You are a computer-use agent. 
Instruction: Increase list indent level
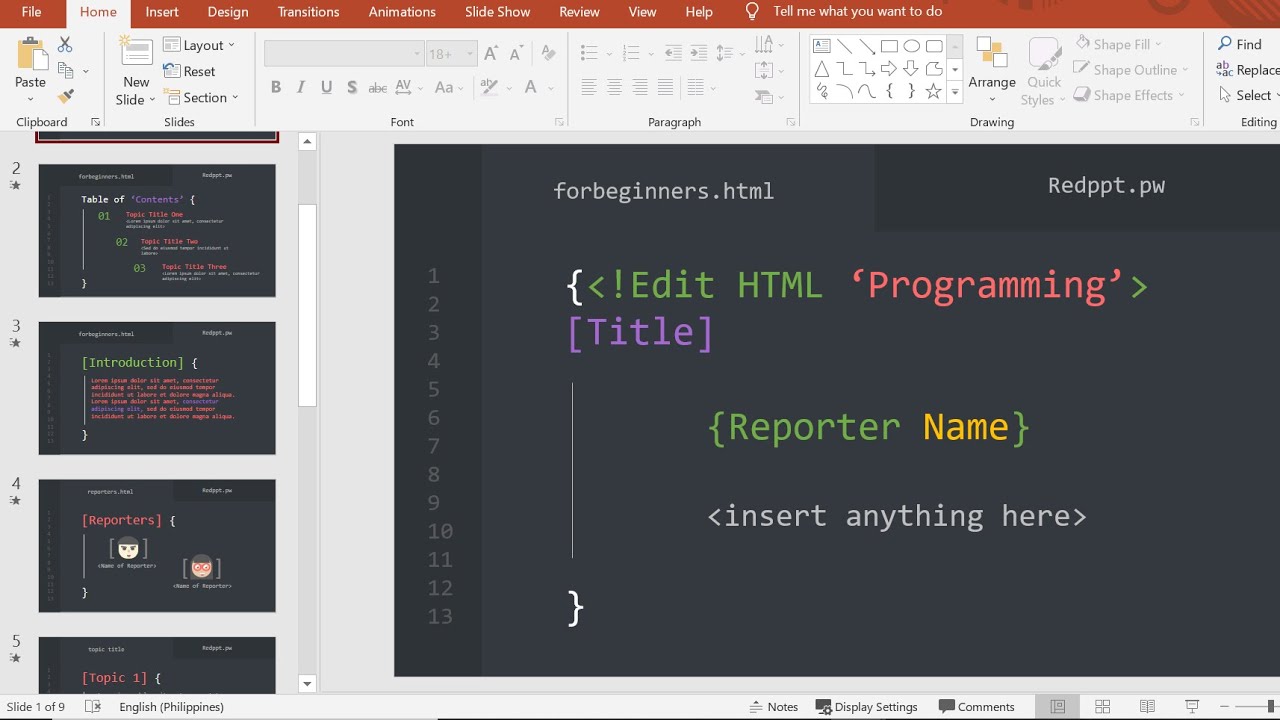pyautogui.click(x=699, y=53)
